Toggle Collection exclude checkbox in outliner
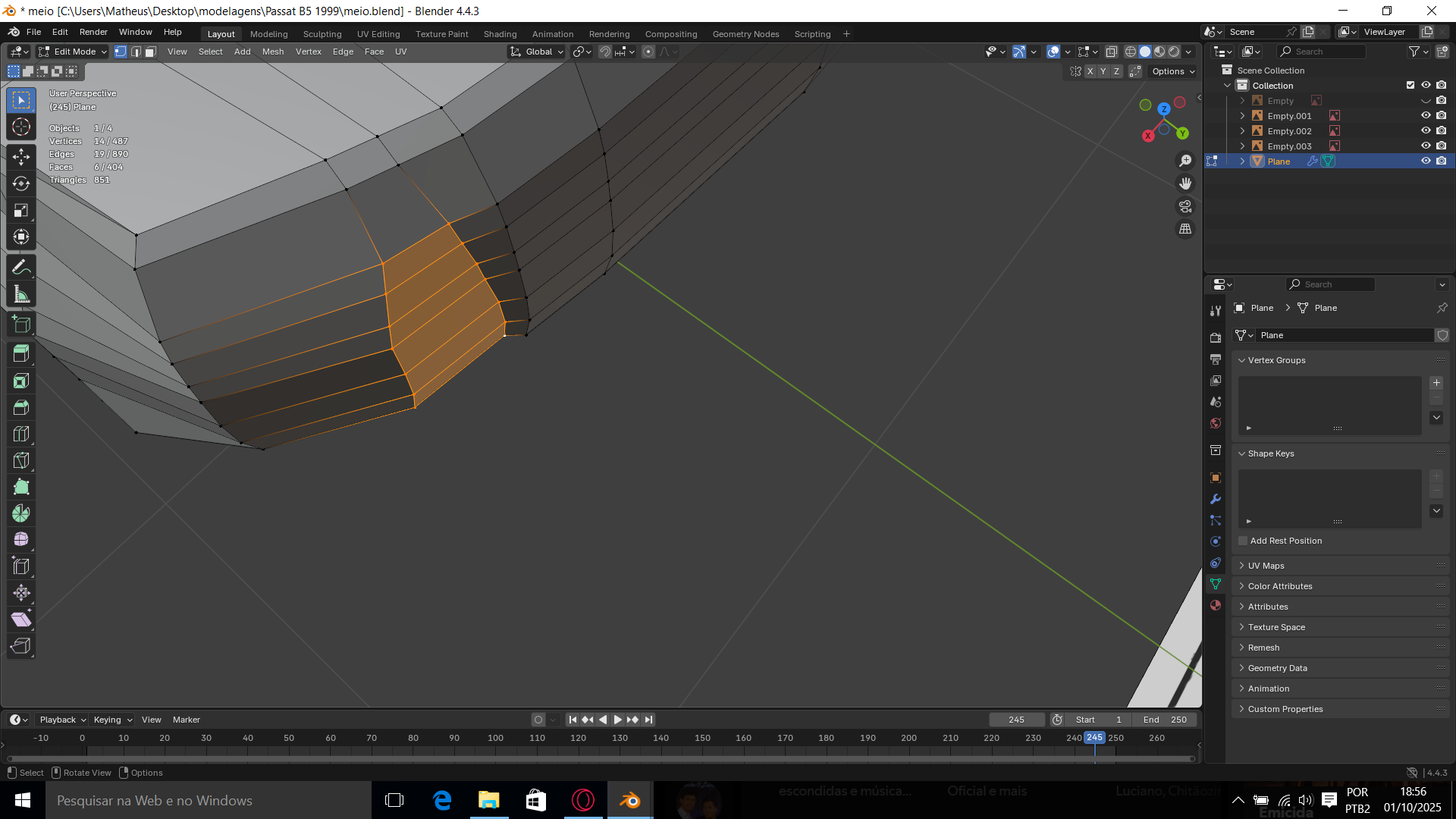 tap(1410, 85)
